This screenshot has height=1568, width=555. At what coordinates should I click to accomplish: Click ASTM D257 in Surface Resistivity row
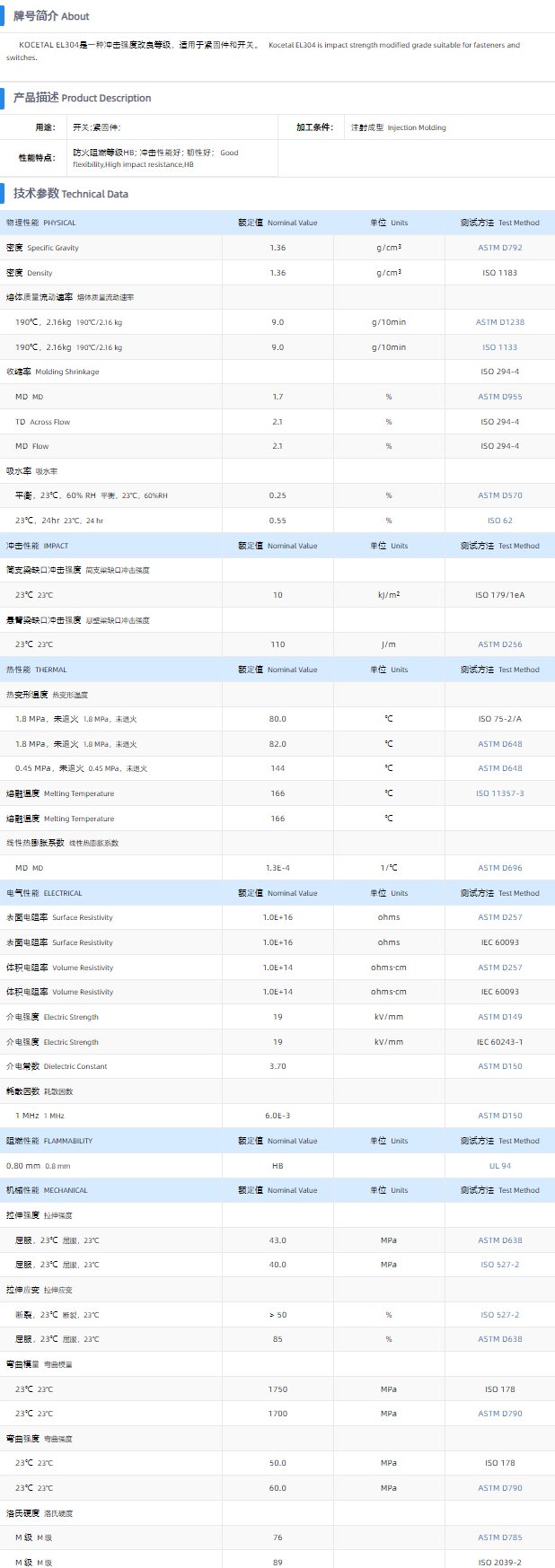499,917
